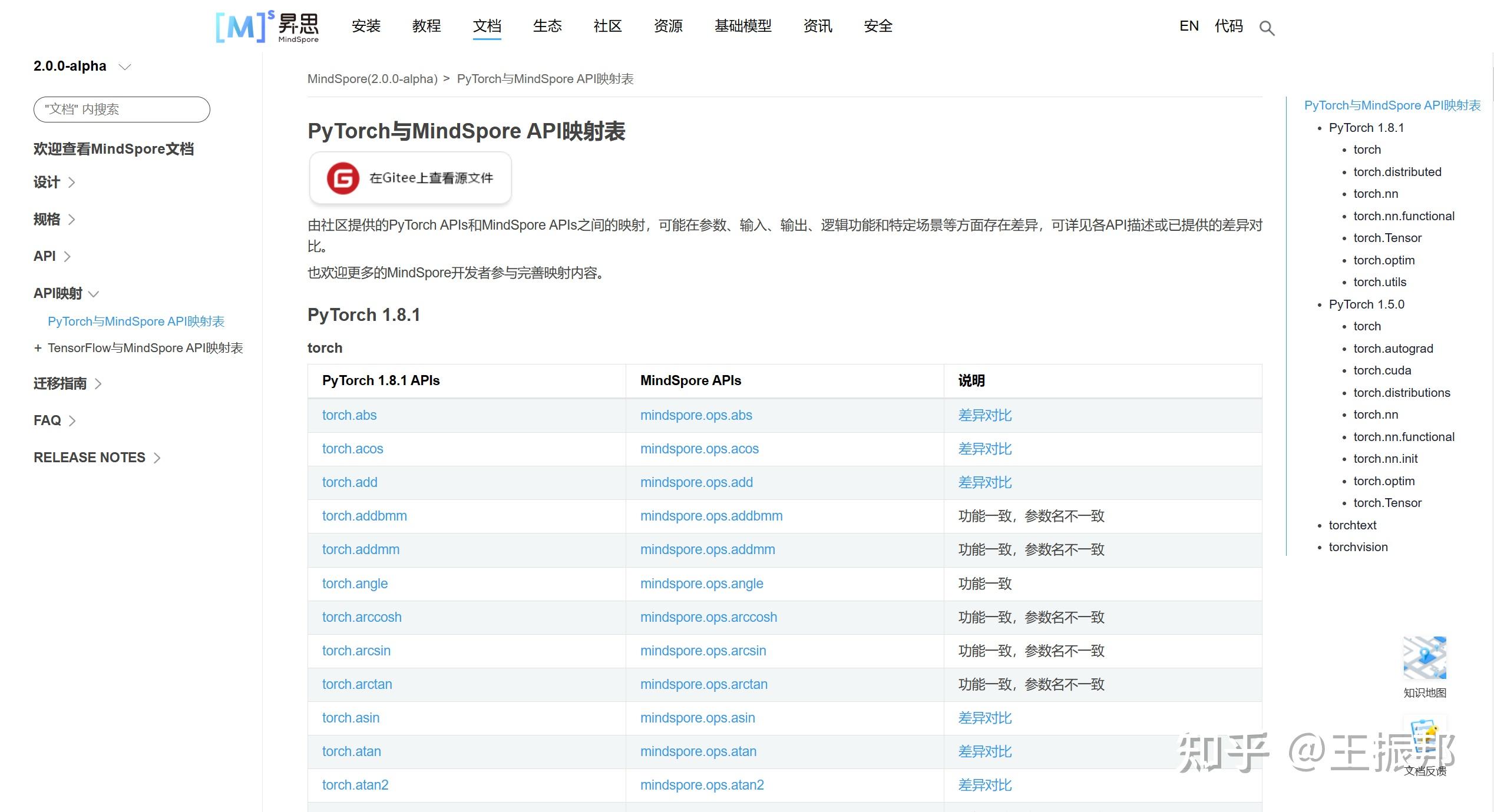Open the torch.abs API link
This screenshot has height=812, width=1494.
pyautogui.click(x=349, y=415)
